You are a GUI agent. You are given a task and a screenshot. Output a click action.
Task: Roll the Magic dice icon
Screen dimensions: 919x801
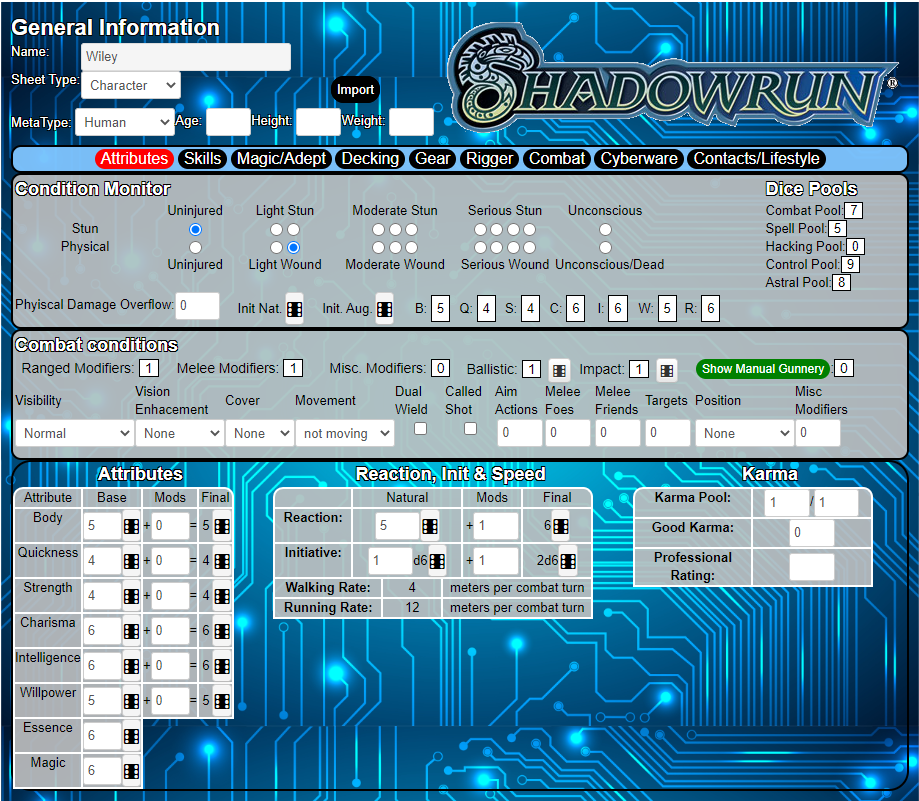(x=131, y=771)
